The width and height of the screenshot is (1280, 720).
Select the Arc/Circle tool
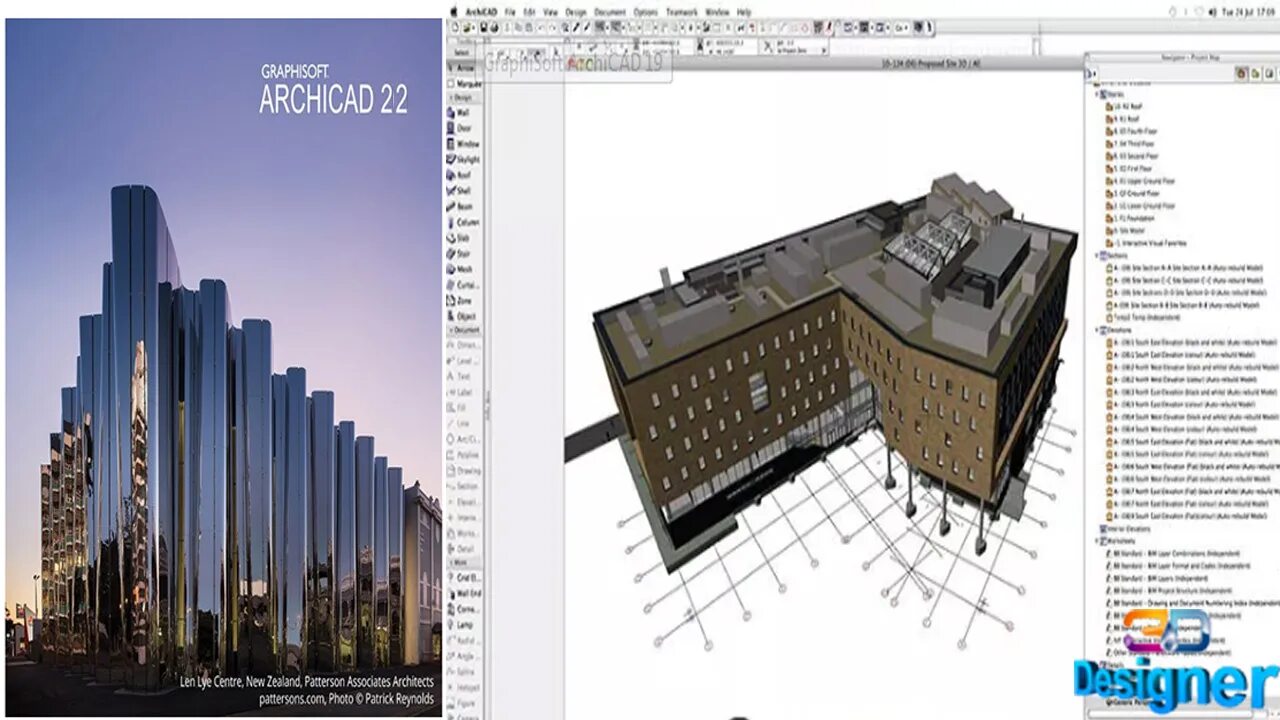(465, 438)
